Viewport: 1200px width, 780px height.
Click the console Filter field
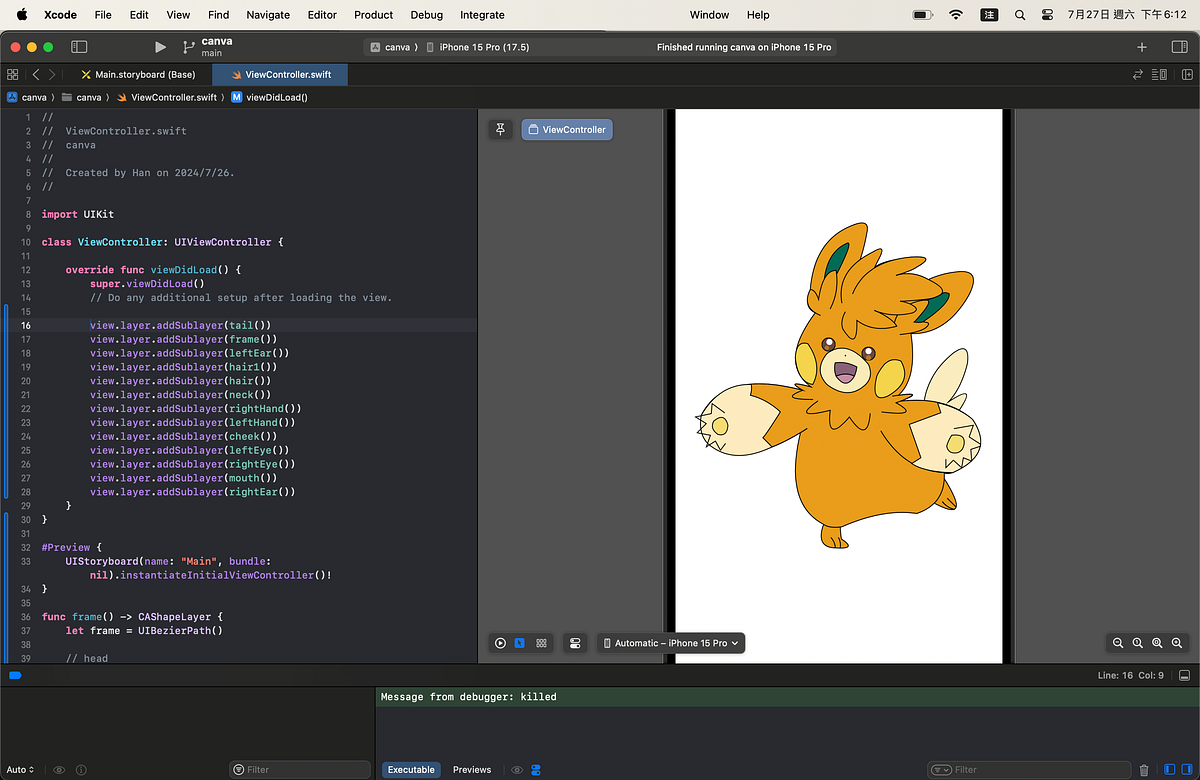[1030, 769]
